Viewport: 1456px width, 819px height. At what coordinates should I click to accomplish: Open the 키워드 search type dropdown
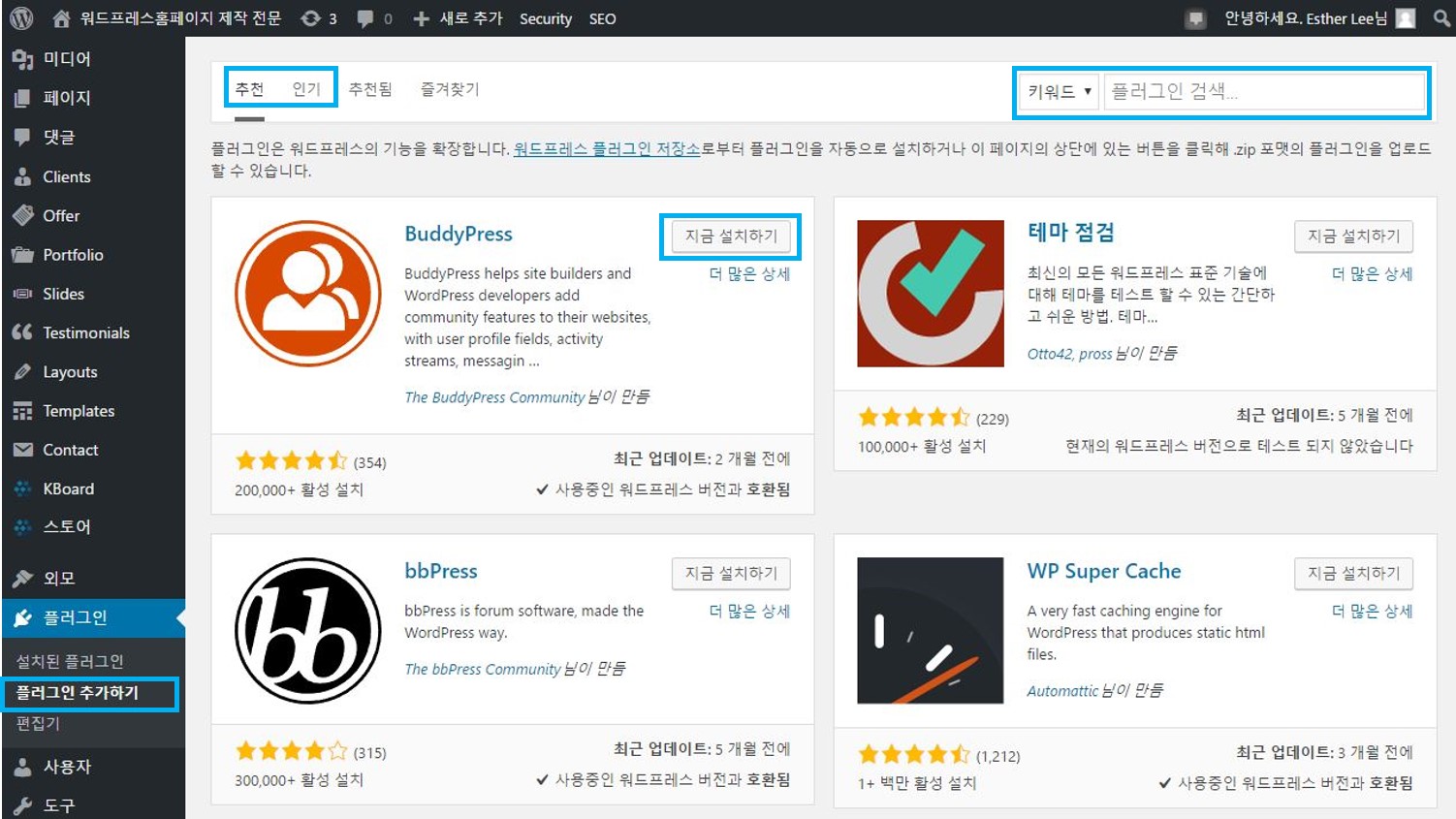click(x=1059, y=92)
